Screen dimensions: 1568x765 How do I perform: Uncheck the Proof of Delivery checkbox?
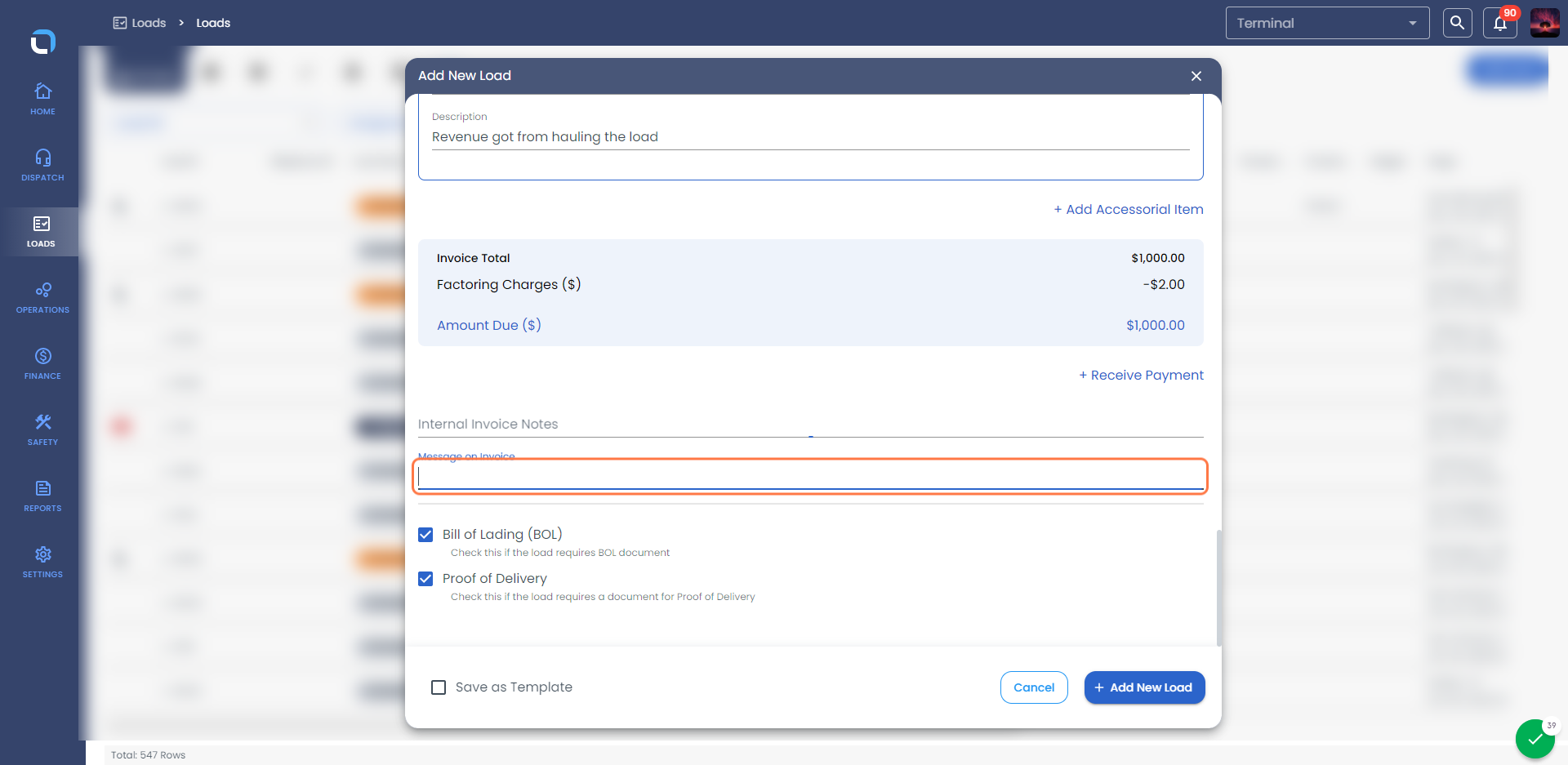(425, 579)
